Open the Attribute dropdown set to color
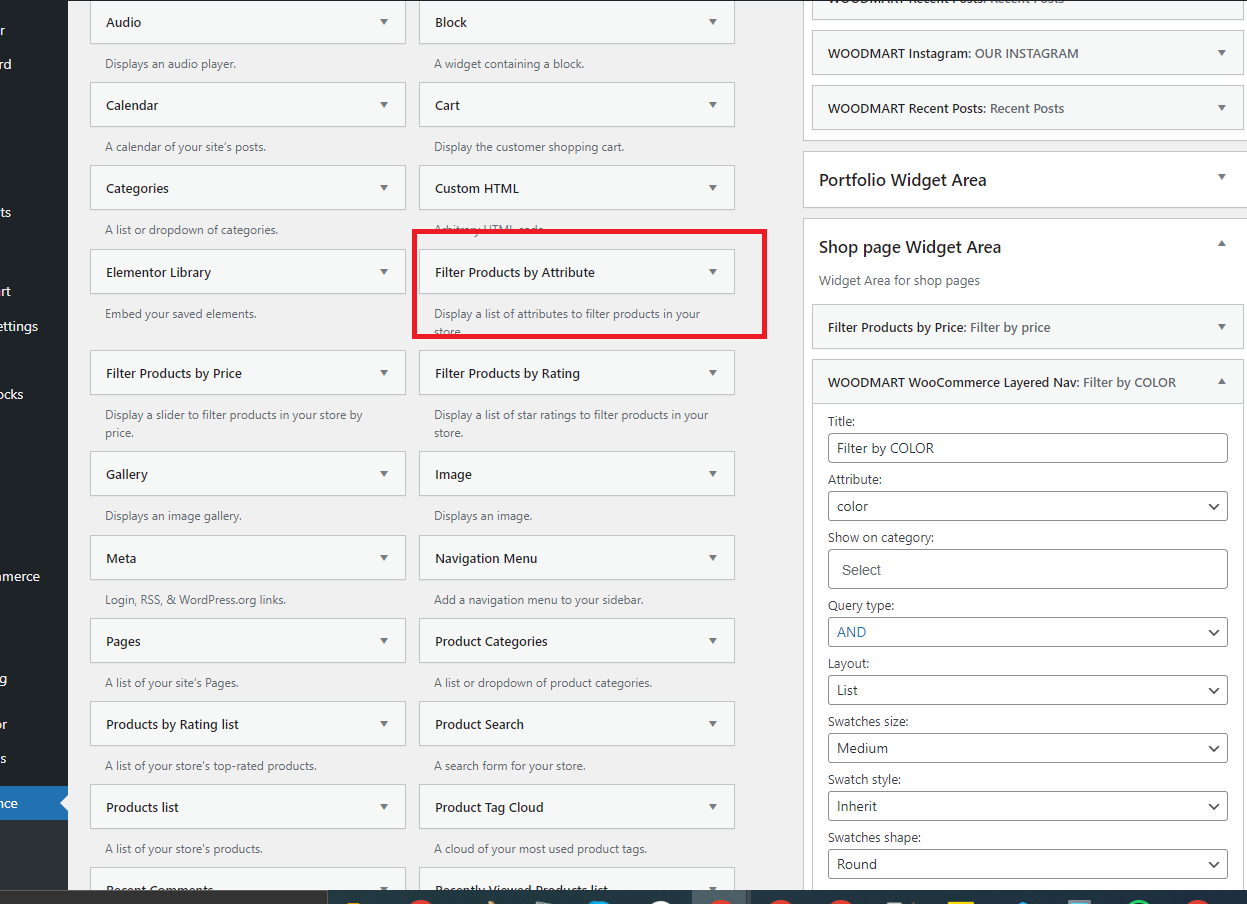1247x904 pixels. coord(1027,506)
